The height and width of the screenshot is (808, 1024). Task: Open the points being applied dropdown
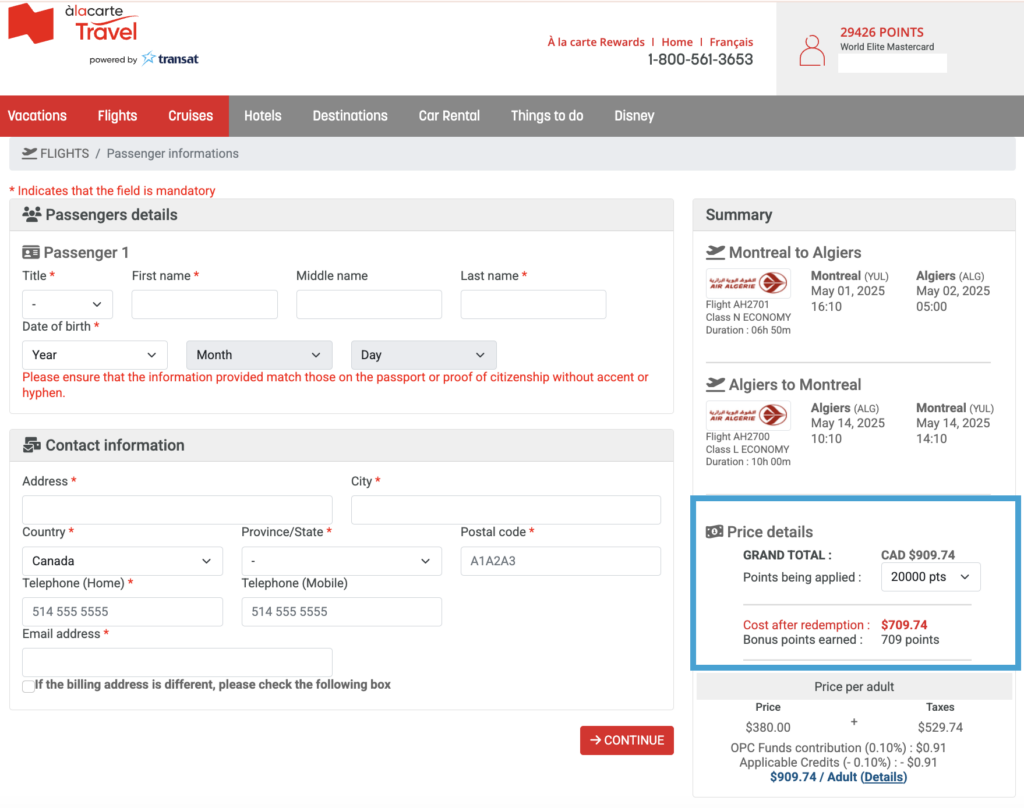930,577
